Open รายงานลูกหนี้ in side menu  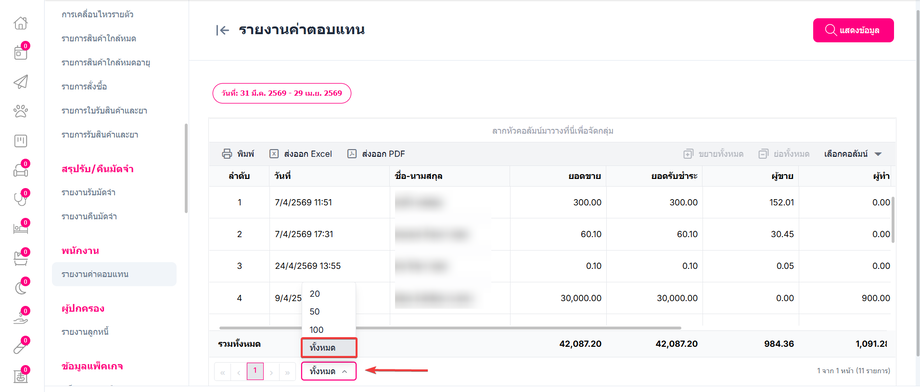click(x=86, y=332)
